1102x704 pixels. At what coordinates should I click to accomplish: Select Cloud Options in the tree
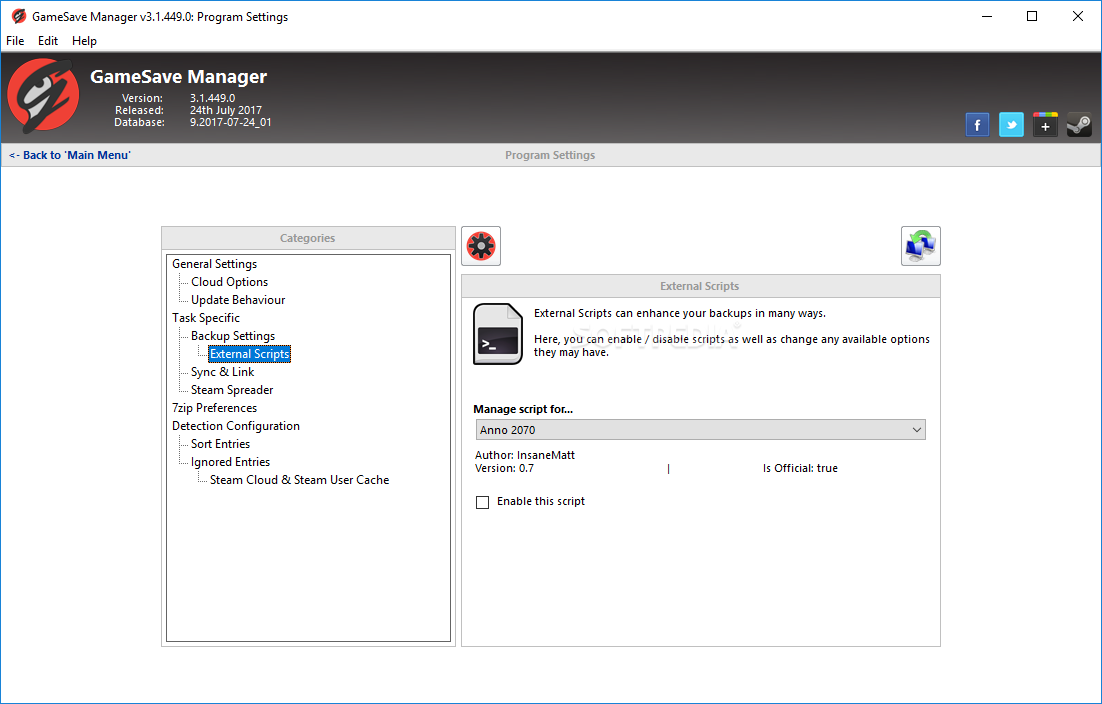point(229,282)
